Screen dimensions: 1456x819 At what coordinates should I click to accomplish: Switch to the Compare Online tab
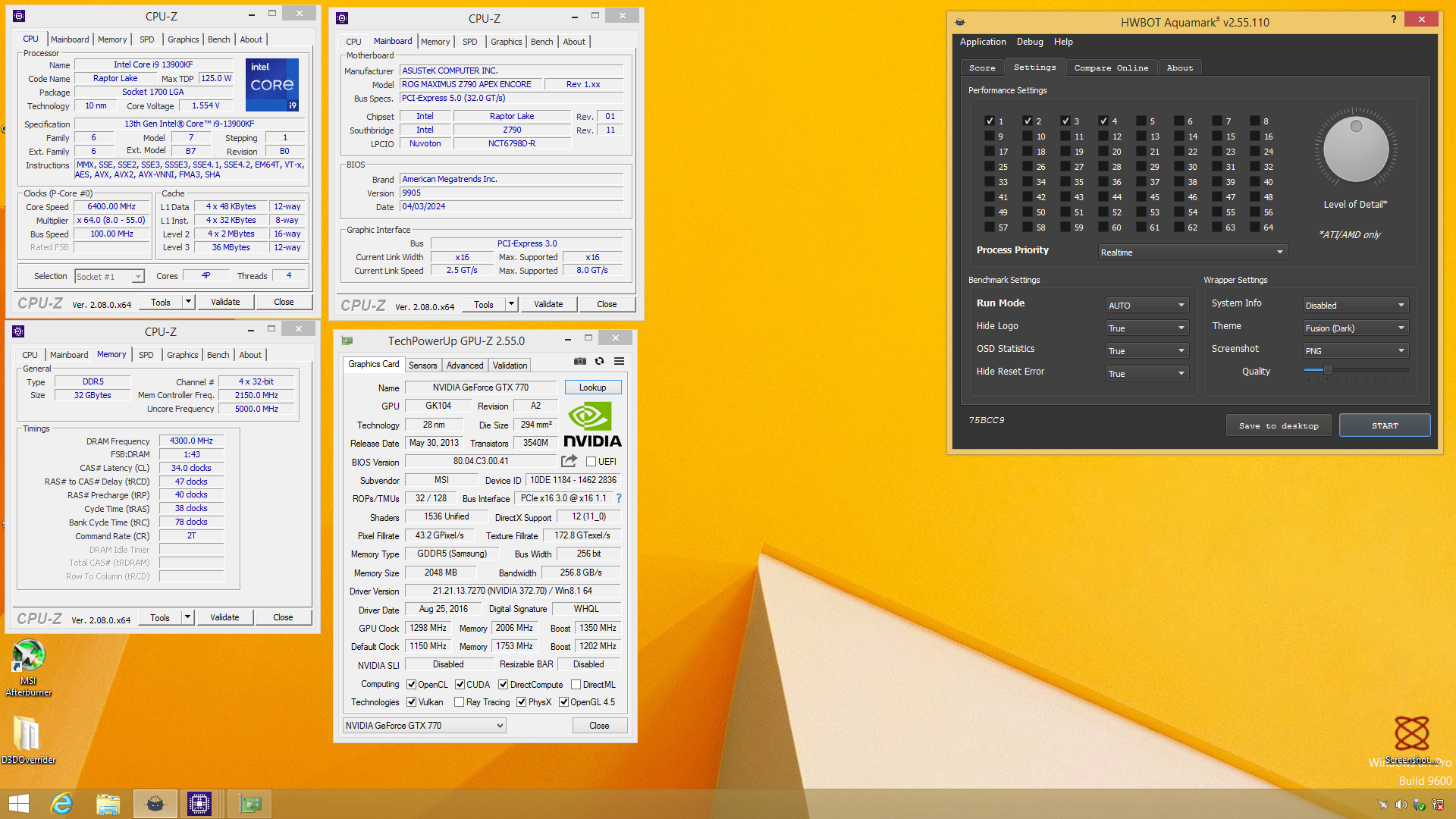(1111, 67)
